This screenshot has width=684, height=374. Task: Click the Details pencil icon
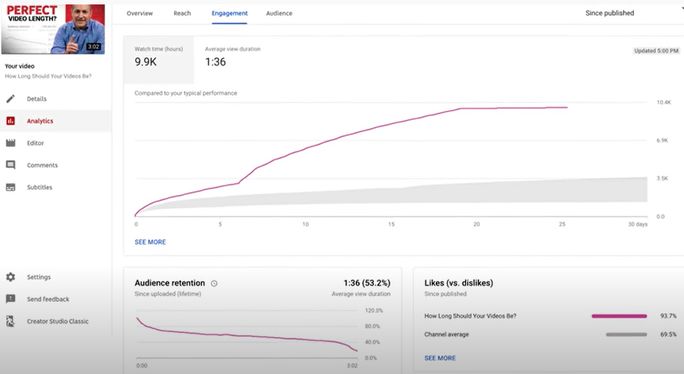click(x=10, y=99)
